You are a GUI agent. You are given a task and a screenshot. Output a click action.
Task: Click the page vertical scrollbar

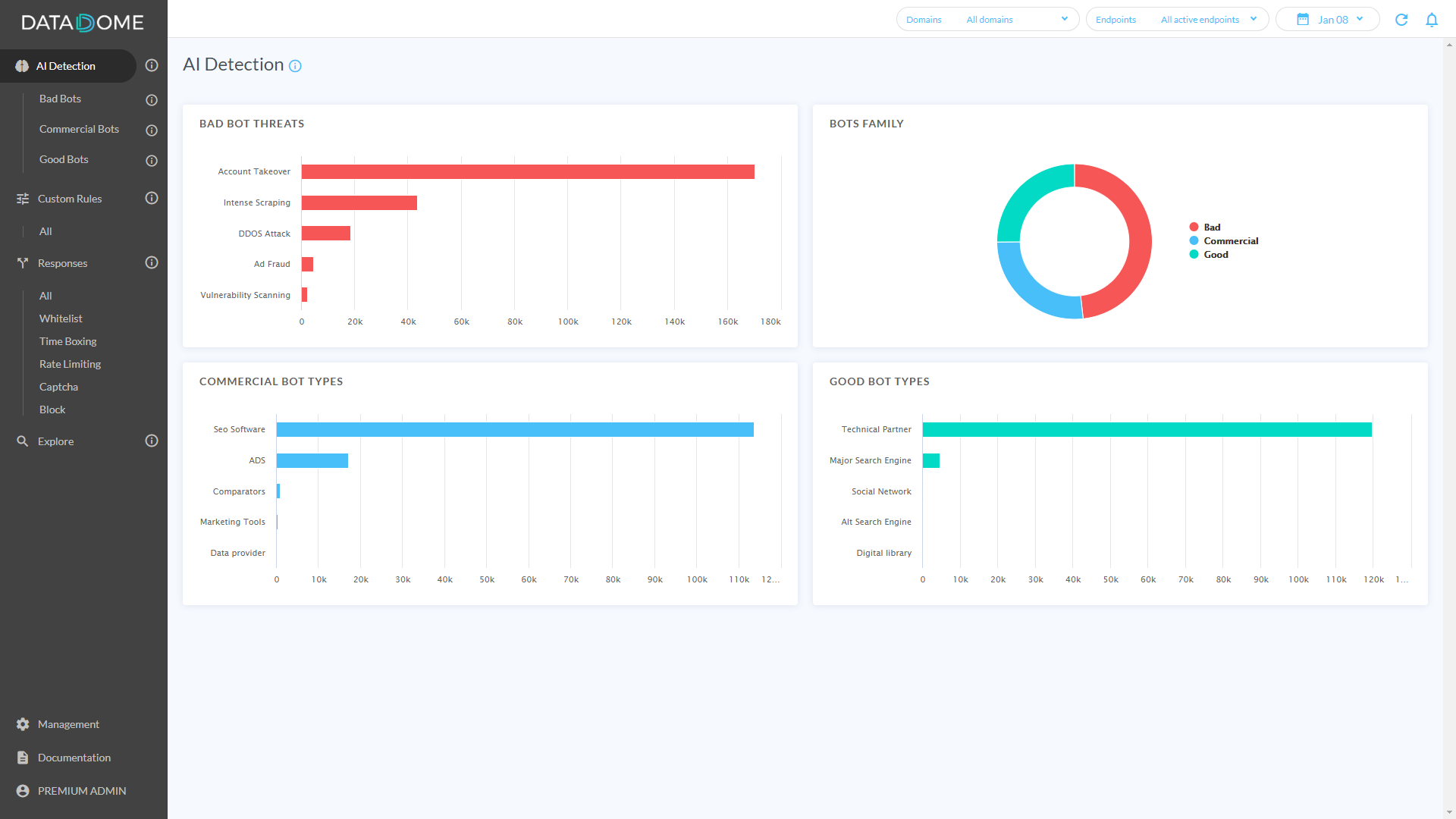click(x=1449, y=425)
